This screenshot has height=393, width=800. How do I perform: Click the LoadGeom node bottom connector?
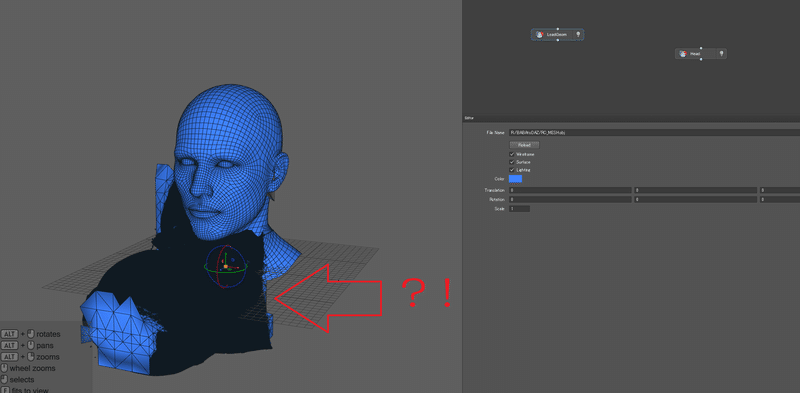(558, 40)
